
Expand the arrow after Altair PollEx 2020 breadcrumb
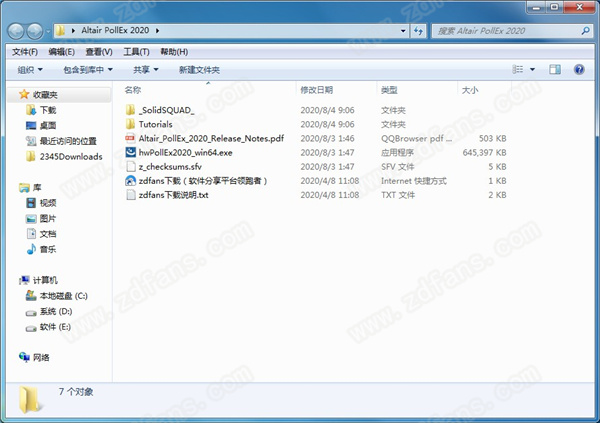pos(157,31)
